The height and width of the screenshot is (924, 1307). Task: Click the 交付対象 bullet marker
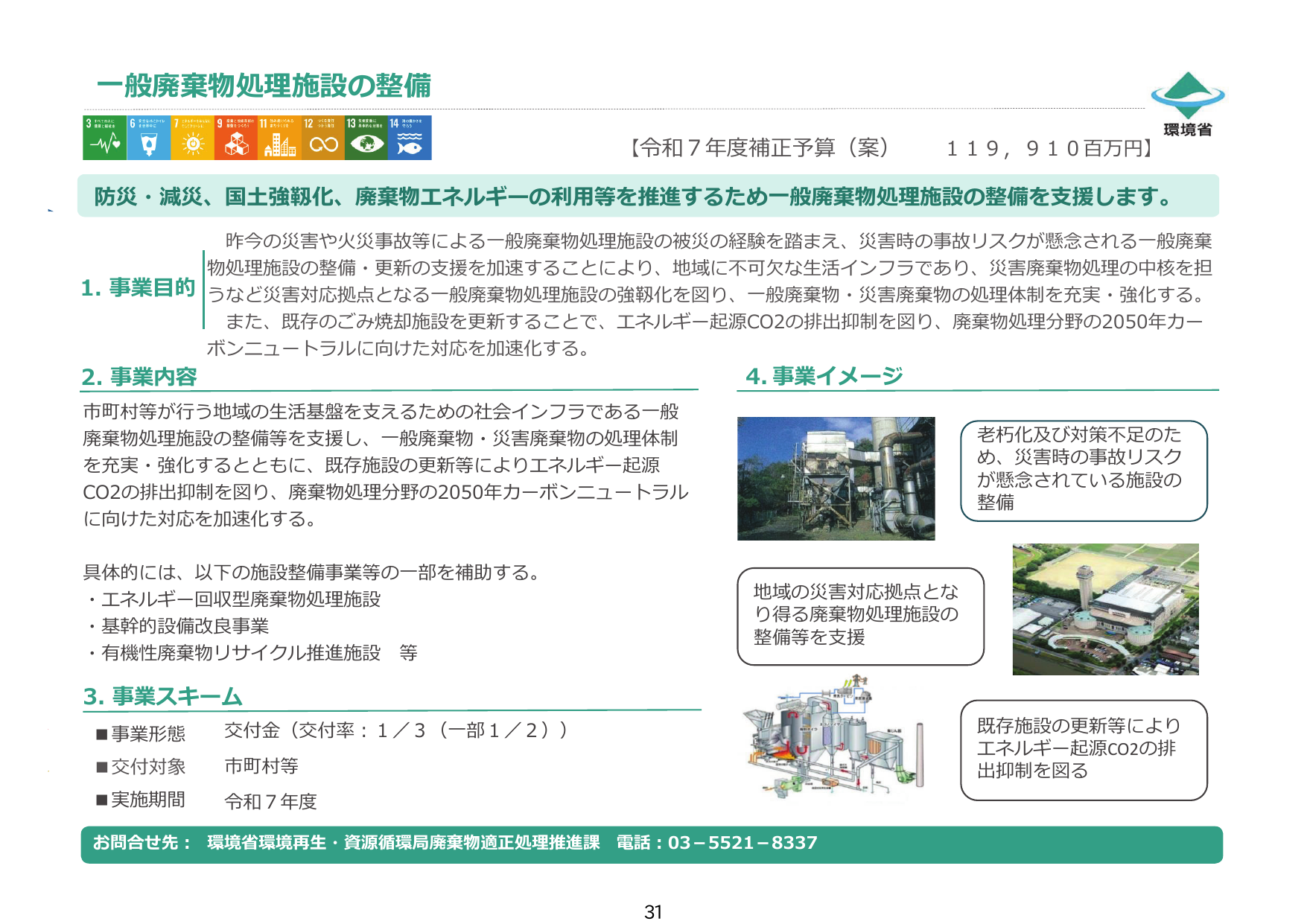pyautogui.click(x=104, y=768)
